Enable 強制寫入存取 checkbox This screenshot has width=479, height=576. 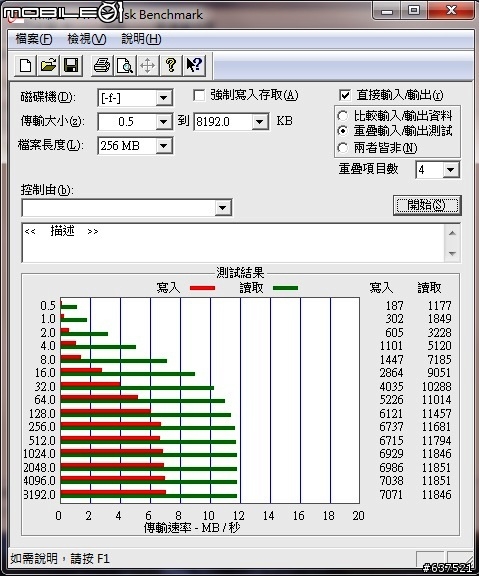pos(199,96)
